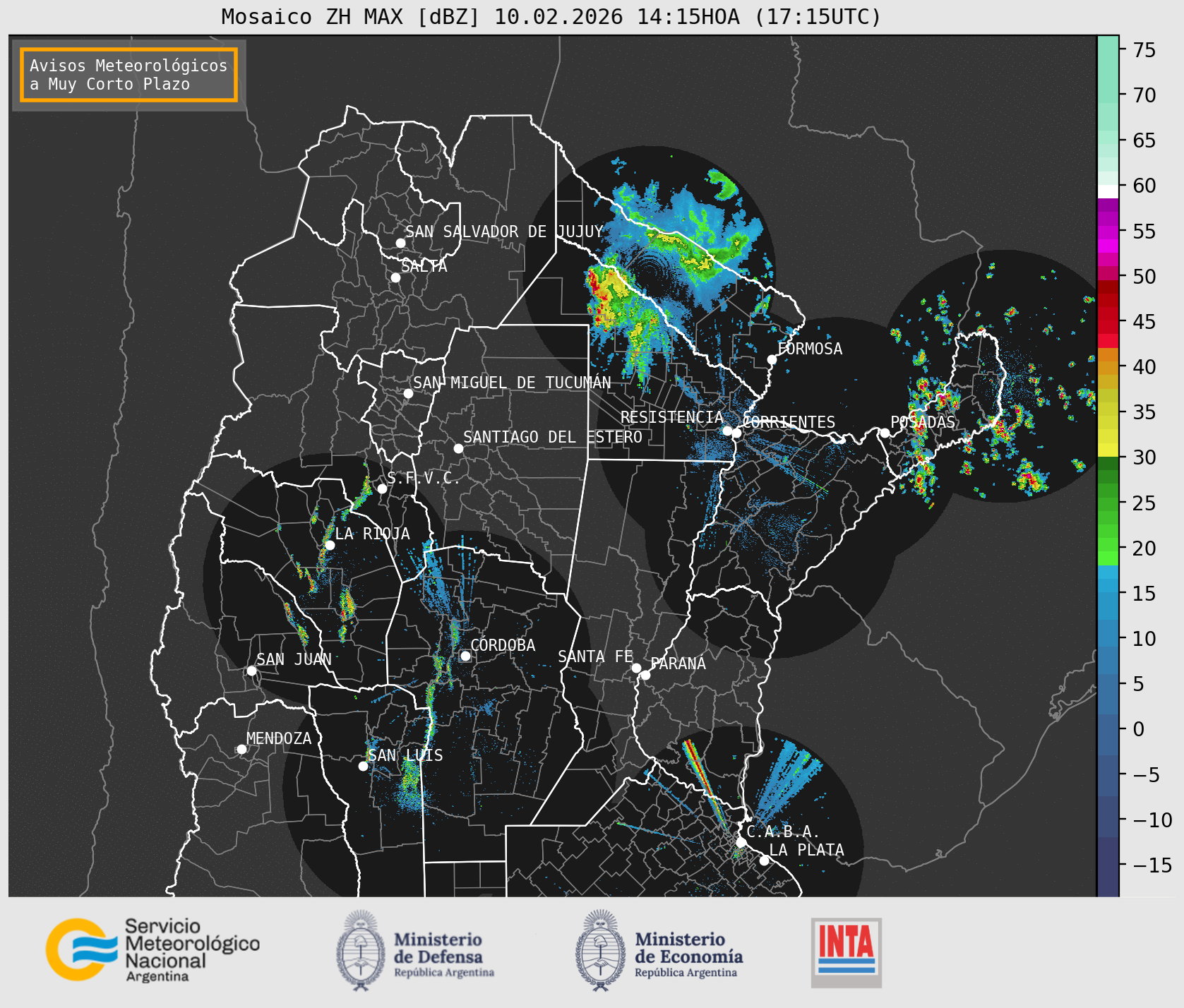Click the Avisos Meteorológicos a Muy Corto Plazo box
The height and width of the screenshot is (1008, 1184).
(x=128, y=75)
